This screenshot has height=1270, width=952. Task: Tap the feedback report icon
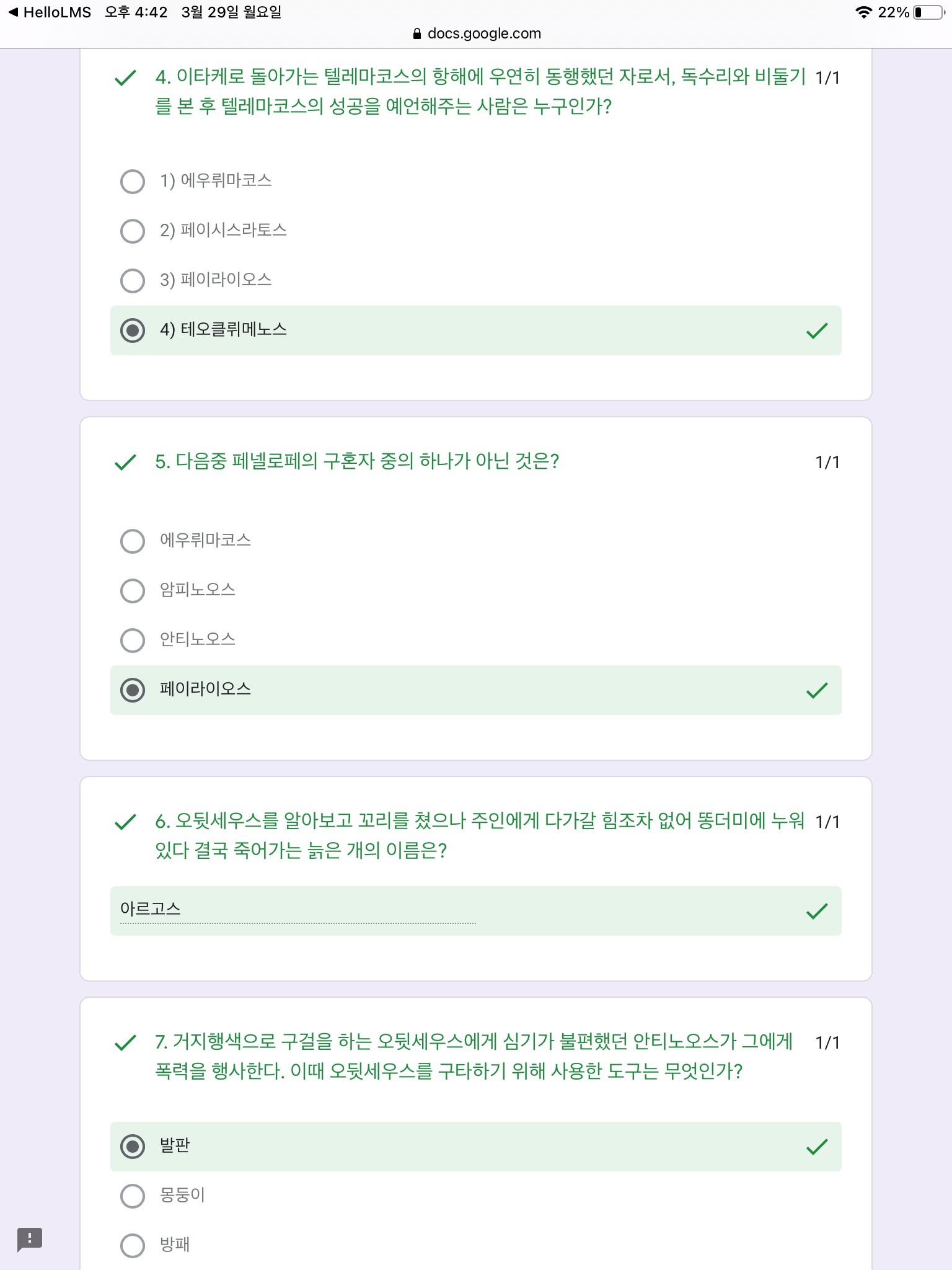coord(29,1238)
